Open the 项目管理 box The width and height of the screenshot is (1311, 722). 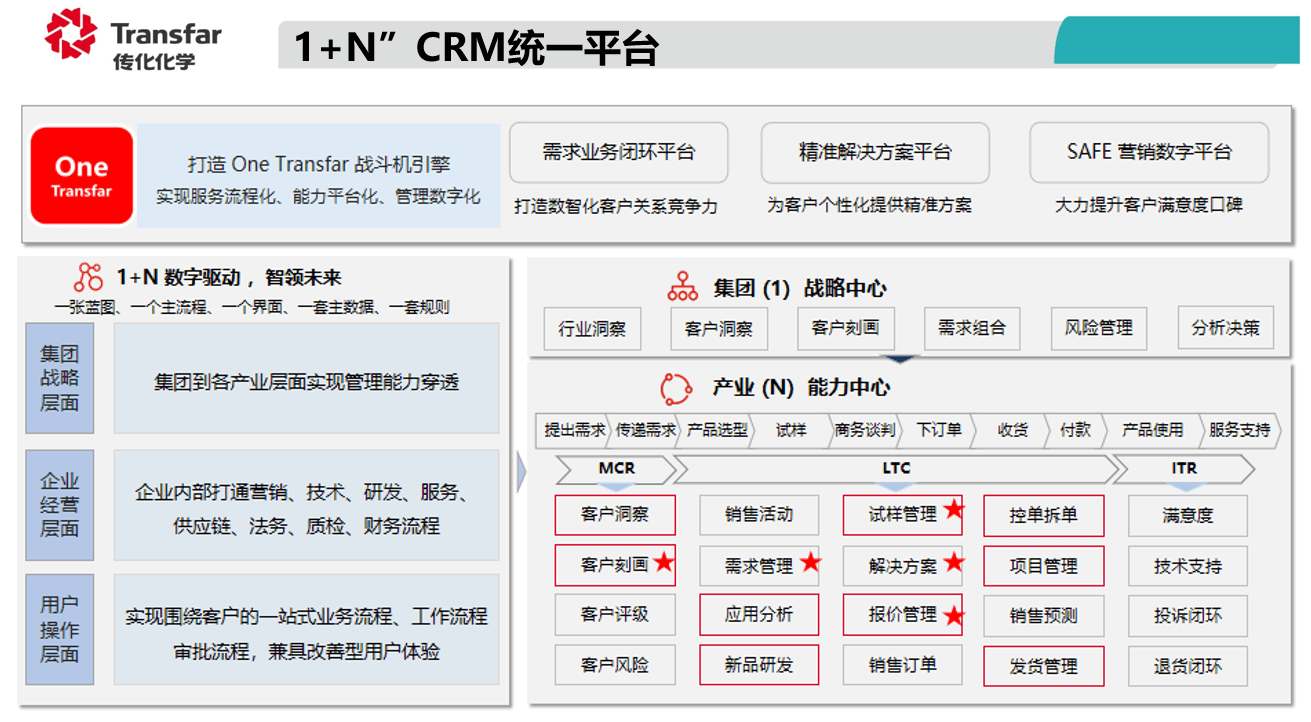pyautogui.click(x=1044, y=566)
